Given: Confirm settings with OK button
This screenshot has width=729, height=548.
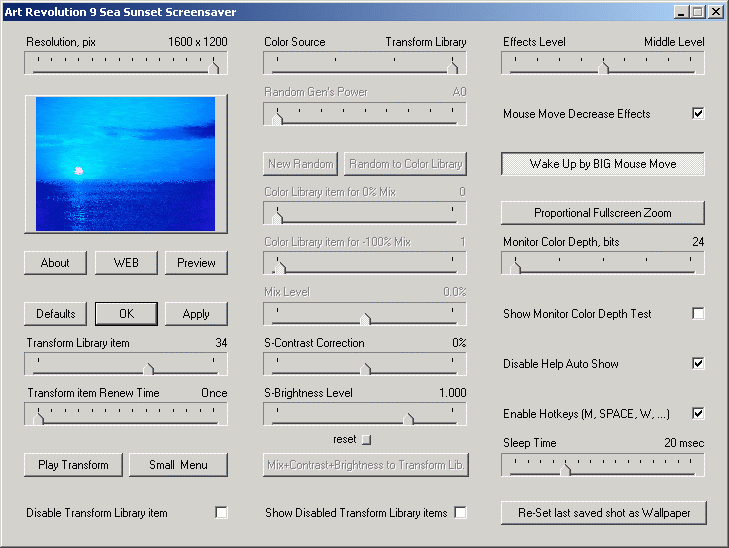Looking at the screenshot, I should (x=126, y=314).
